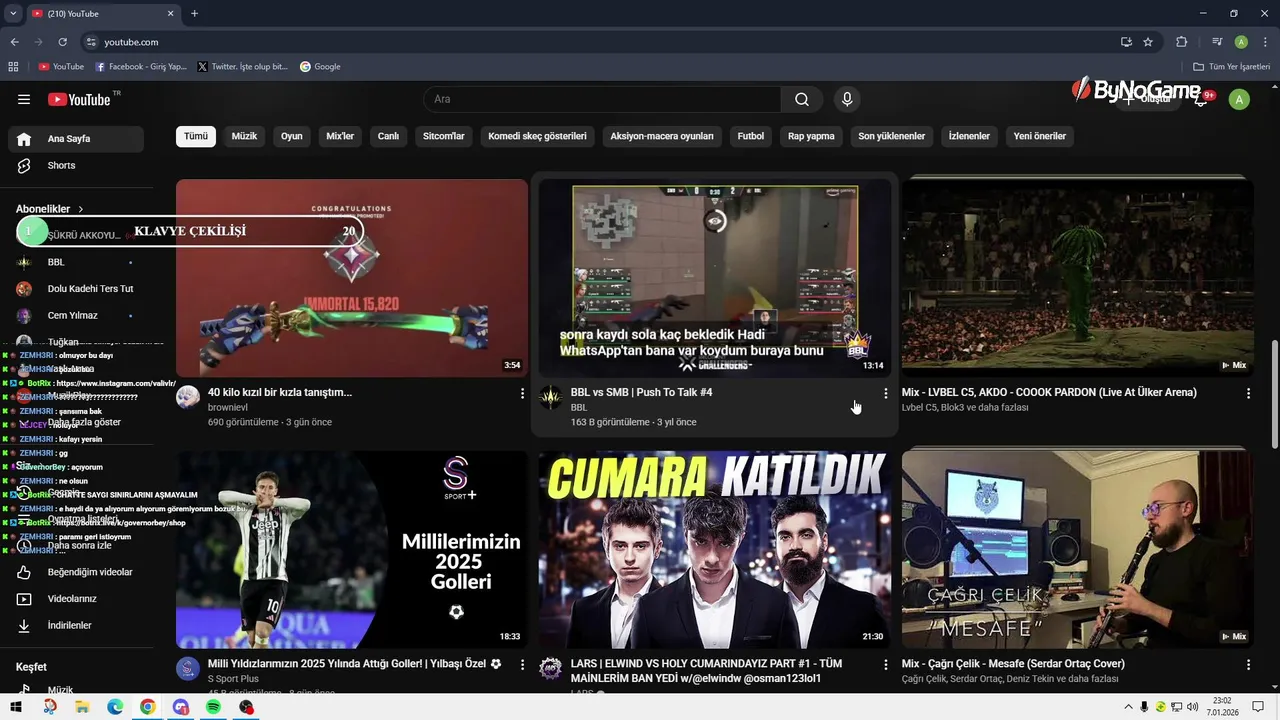Viewport: 1280px width, 720px height.
Task: Open the account avatar menu
Action: pyautogui.click(x=1239, y=99)
